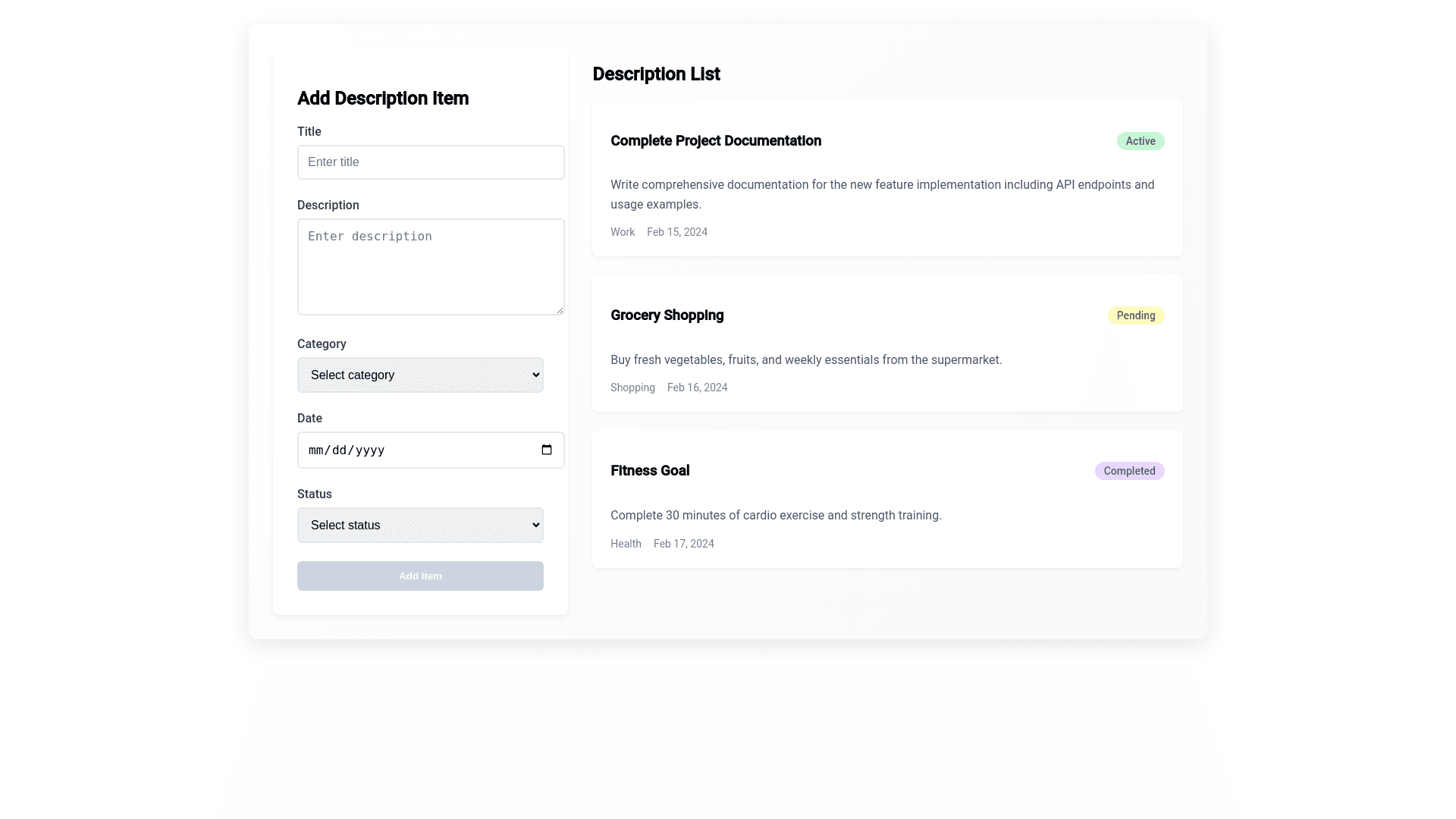1456x819 pixels.
Task: Click the Description List heading
Action: click(655, 74)
